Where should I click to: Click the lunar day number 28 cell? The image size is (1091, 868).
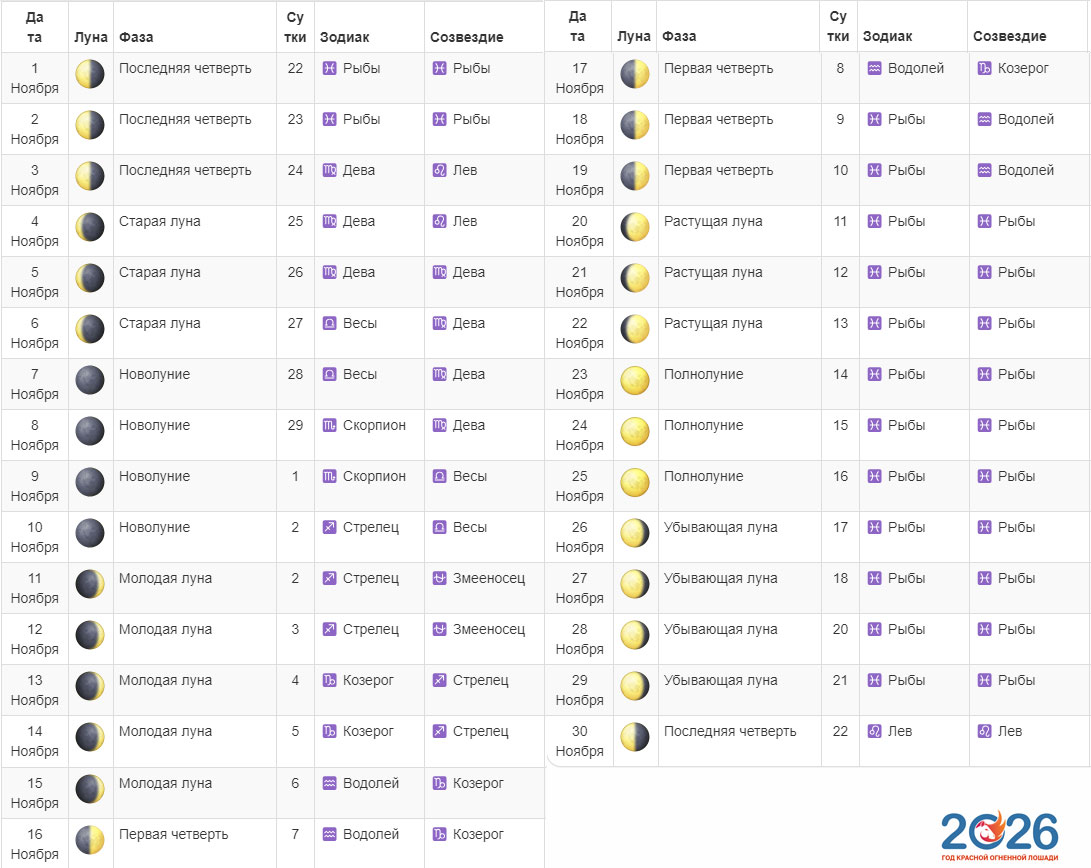click(x=295, y=374)
